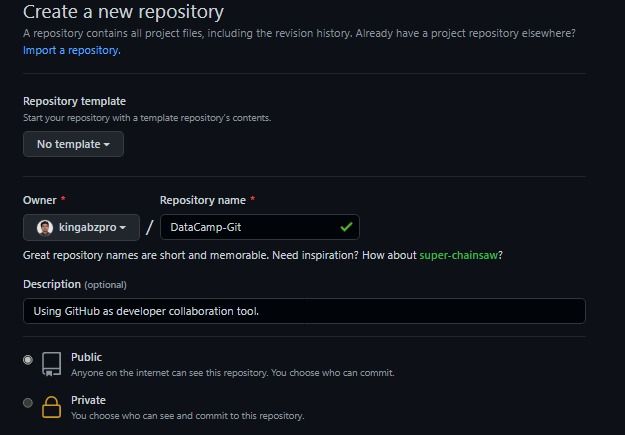Focus the Description text field

point(305,311)
